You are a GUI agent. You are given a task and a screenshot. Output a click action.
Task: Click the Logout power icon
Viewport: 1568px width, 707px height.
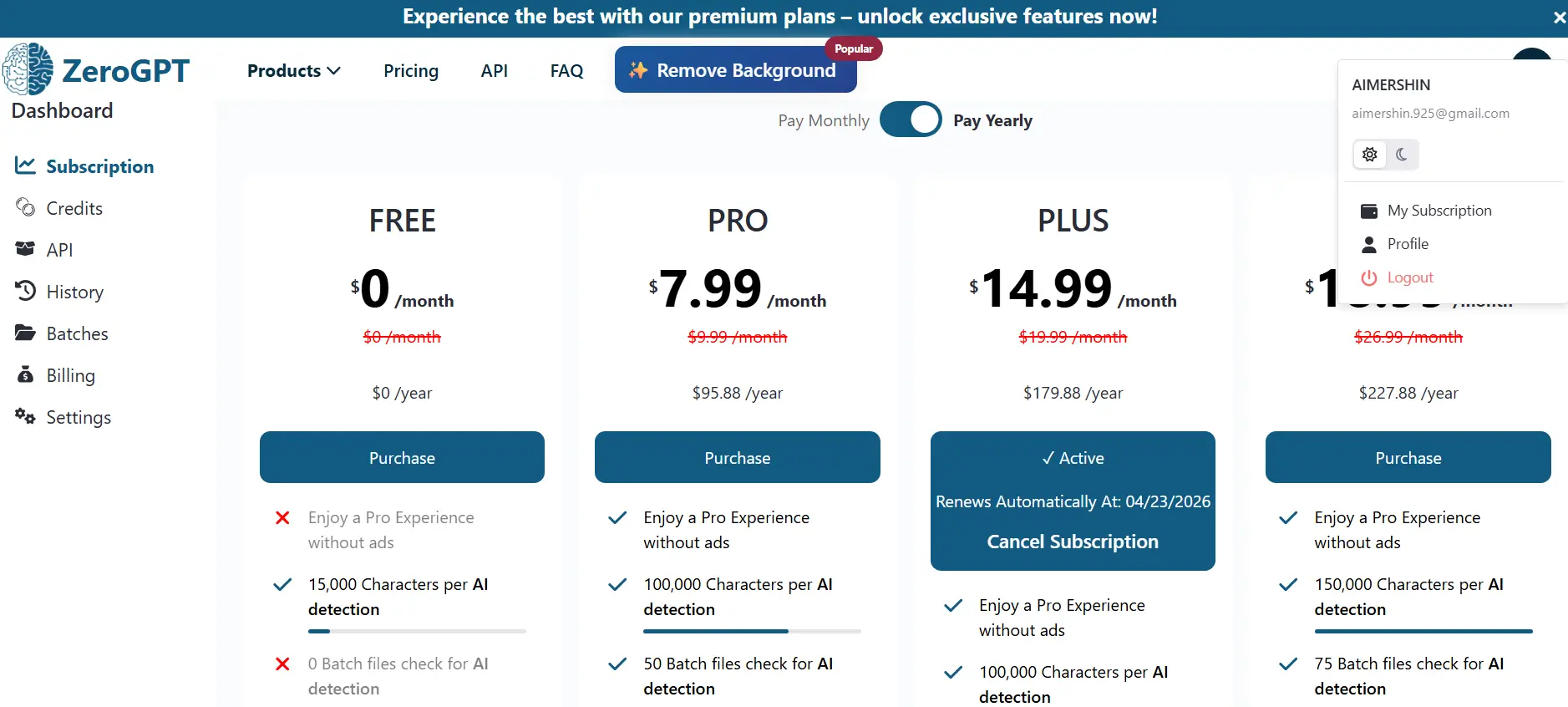click(1368, 277)
